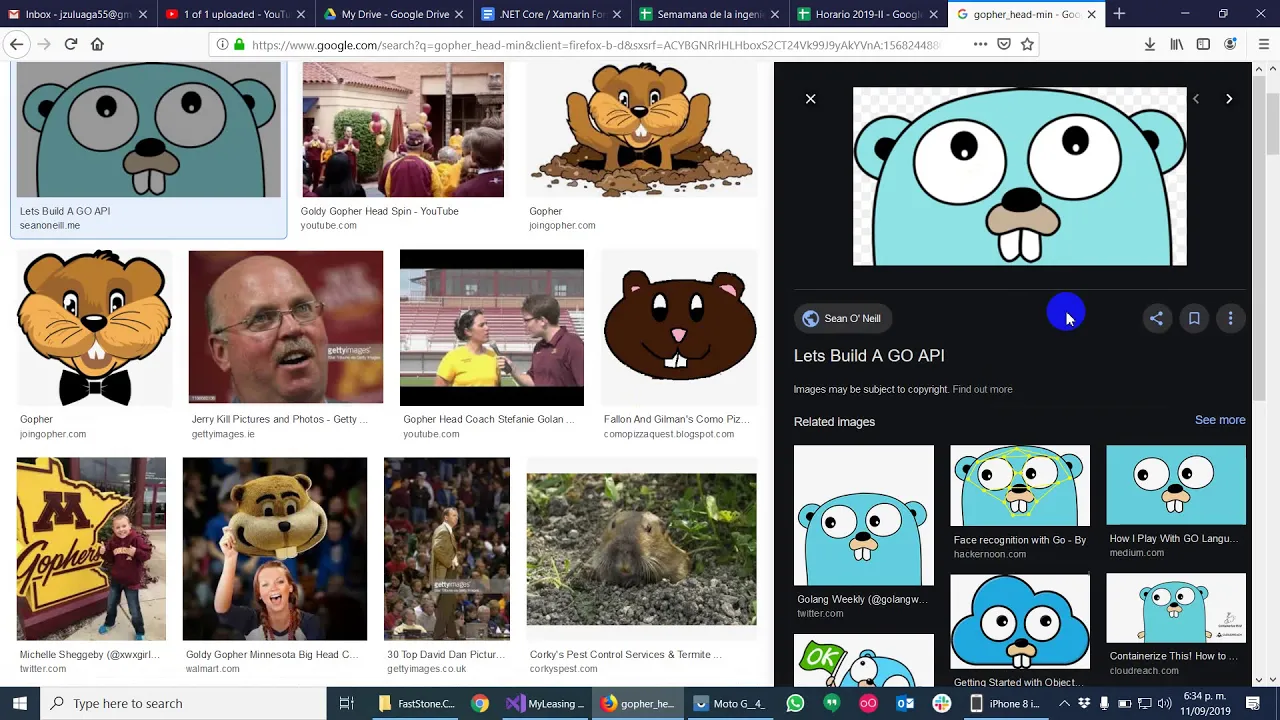This screenshot has height=720, width=1280.
Task: Go back using Firefox back arrow
Action: [x=17, y=44]
